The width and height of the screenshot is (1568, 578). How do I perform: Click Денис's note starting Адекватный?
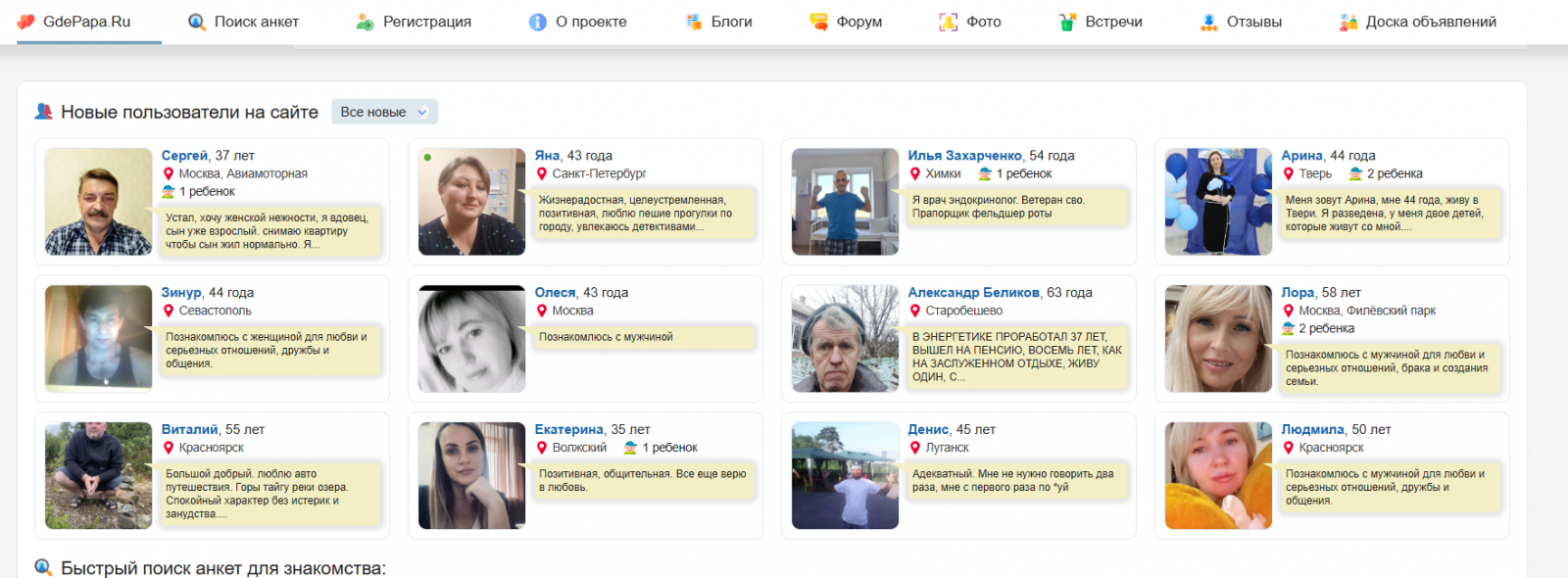coord(1018,480)
